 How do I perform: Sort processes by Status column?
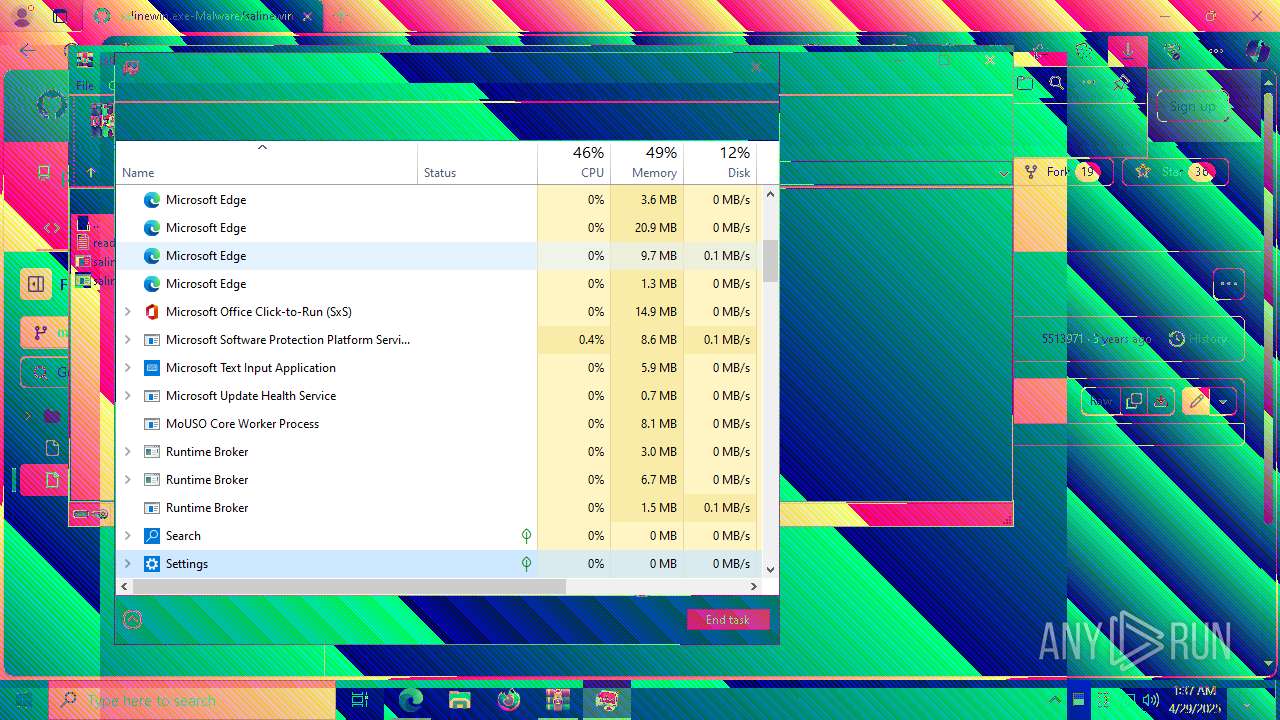[x=478, y=163]
